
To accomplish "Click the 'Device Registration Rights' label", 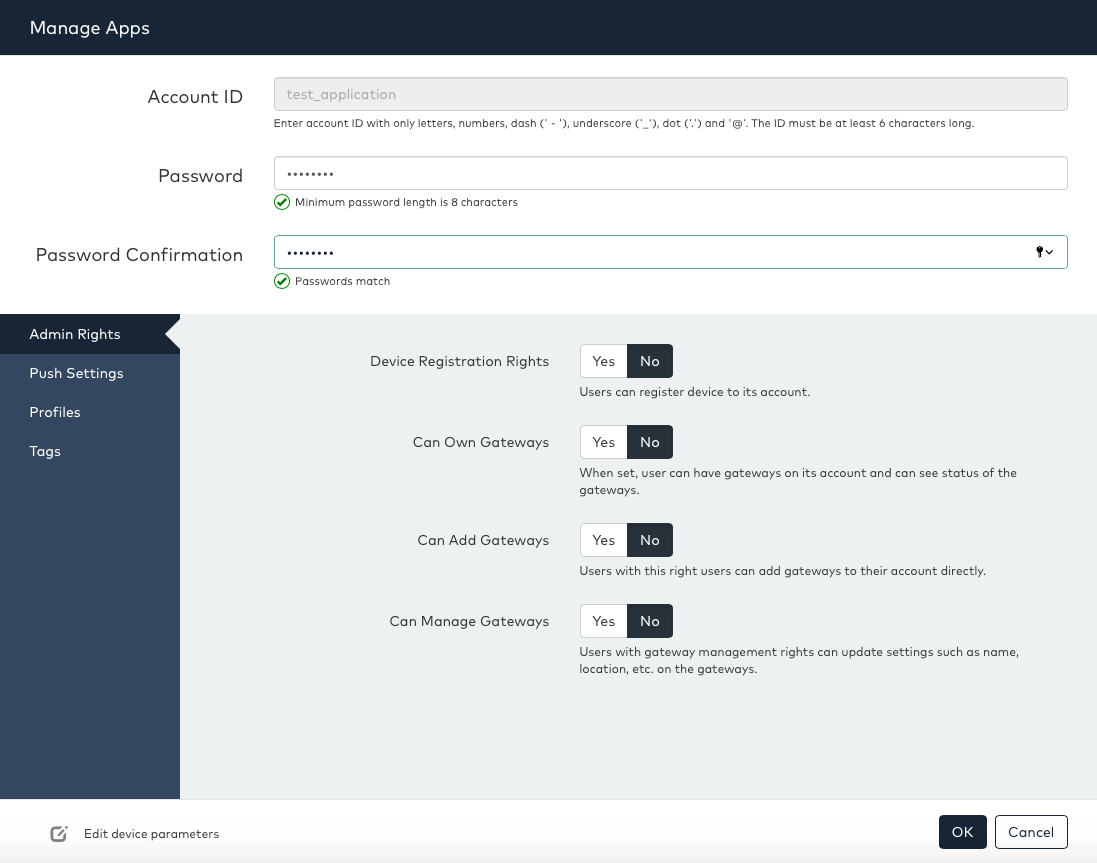I will (460, 362).
